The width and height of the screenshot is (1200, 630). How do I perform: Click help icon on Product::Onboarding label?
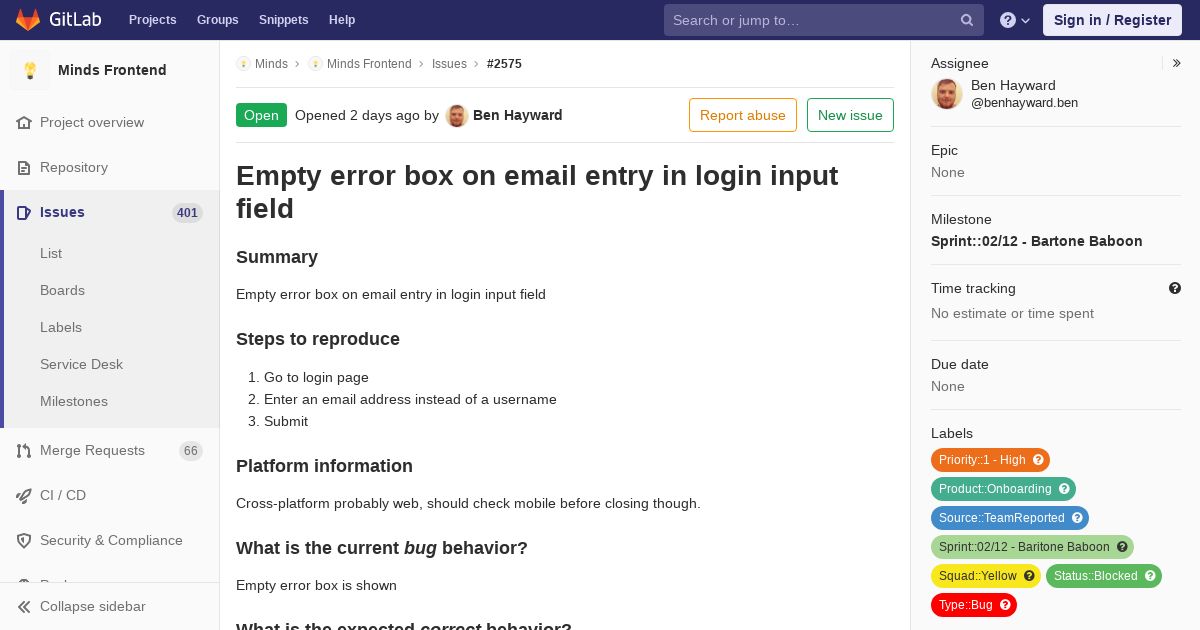coord(1064,489)
